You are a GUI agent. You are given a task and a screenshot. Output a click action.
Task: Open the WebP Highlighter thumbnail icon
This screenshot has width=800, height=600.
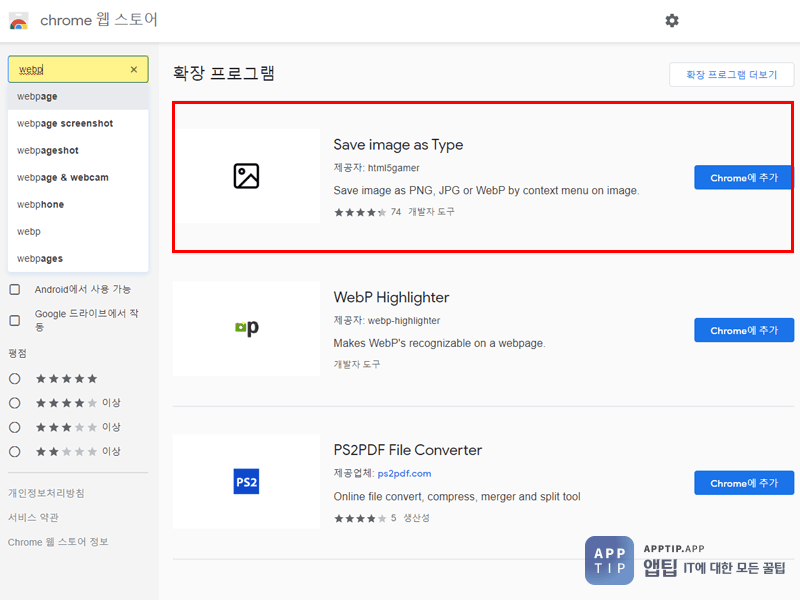pos(246,329)
